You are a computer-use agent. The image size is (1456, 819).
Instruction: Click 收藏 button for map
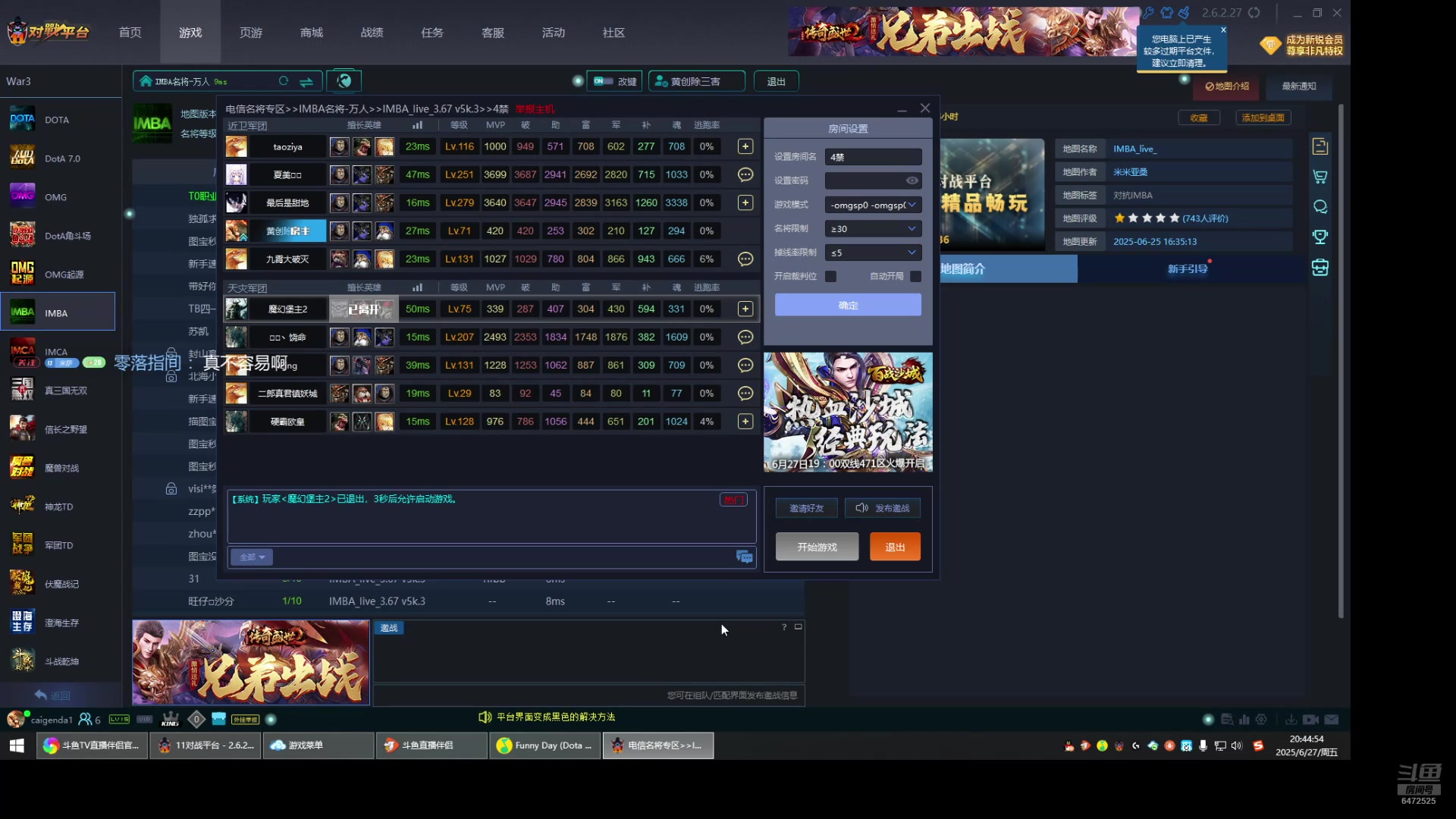(1199, 118)
